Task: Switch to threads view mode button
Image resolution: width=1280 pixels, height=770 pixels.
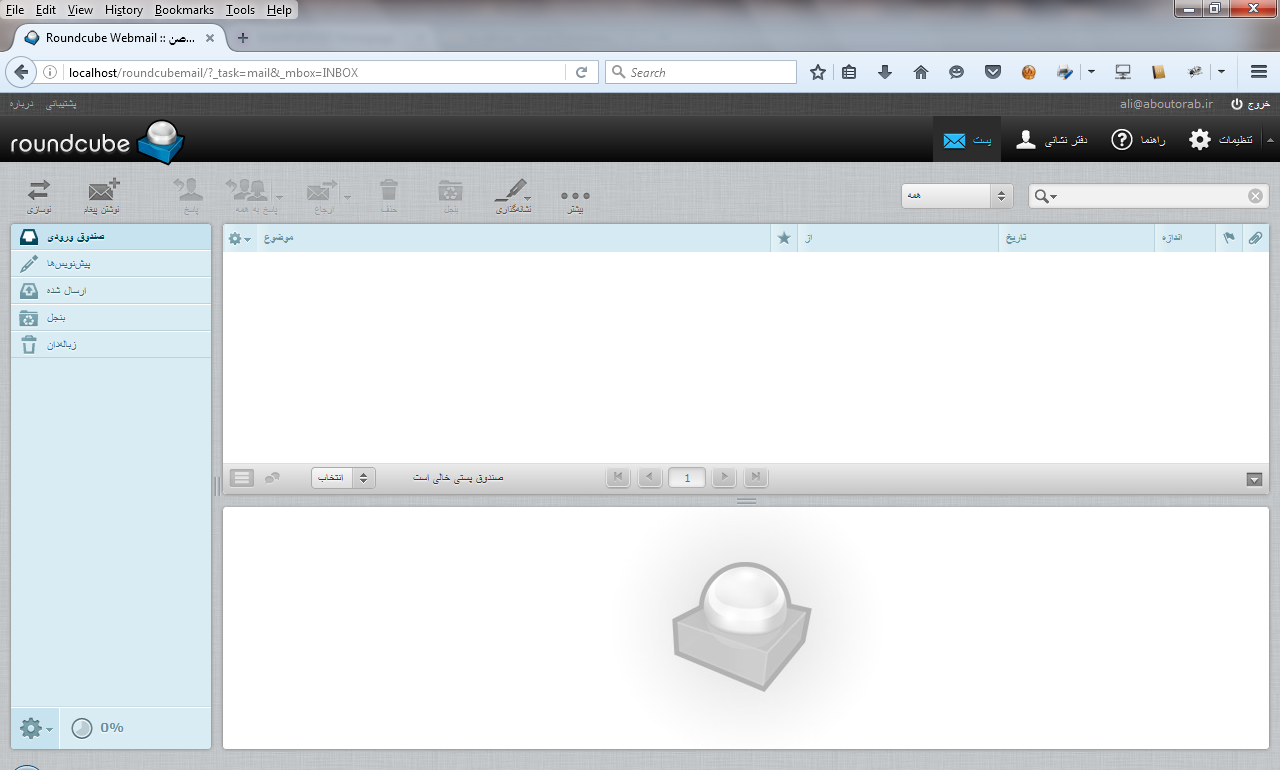Action: pyautogui.click(x=272, y=477)
